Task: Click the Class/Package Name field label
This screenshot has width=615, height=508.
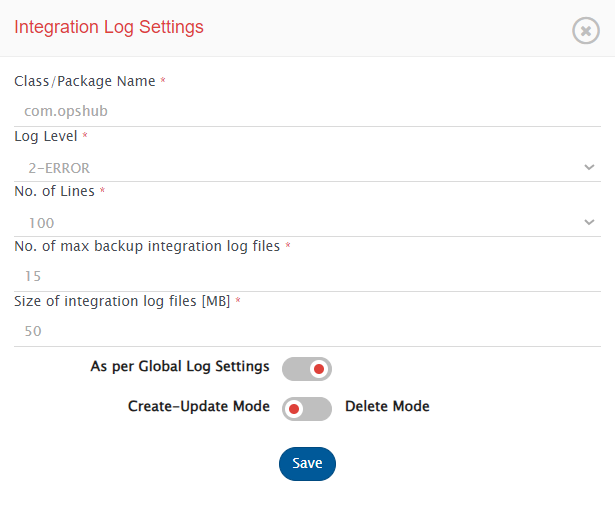Action: click(84, 81)
